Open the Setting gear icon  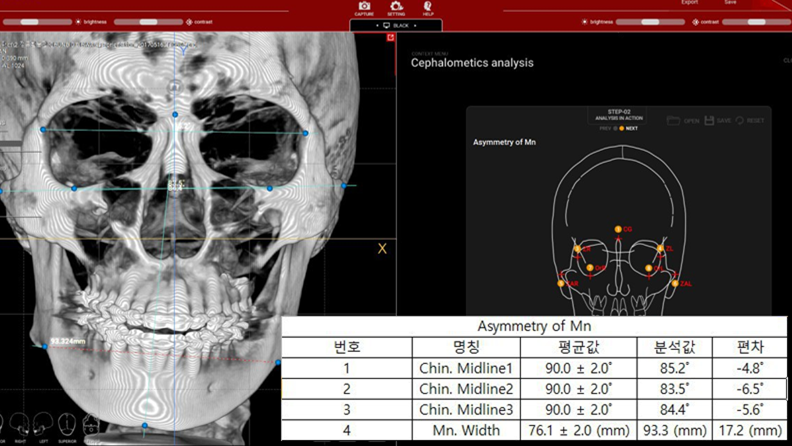coord(396,8)
